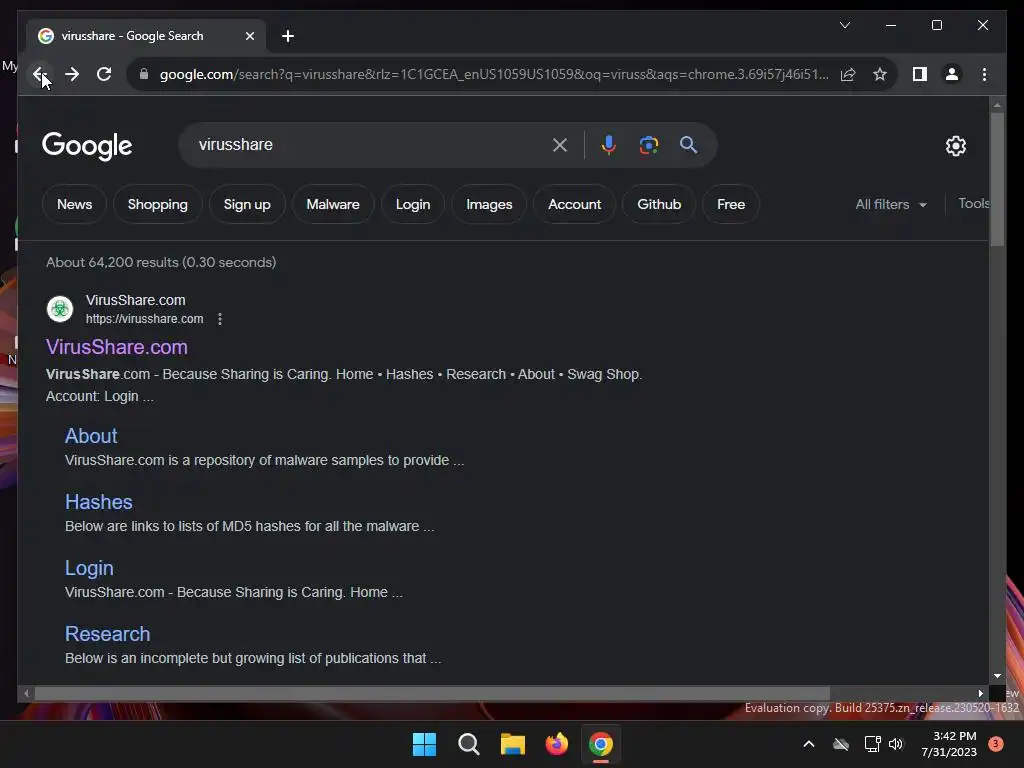Screen dimensions: 1024x768
Task: Go back with the browser back arrow
Action: [x=40, y=74]
